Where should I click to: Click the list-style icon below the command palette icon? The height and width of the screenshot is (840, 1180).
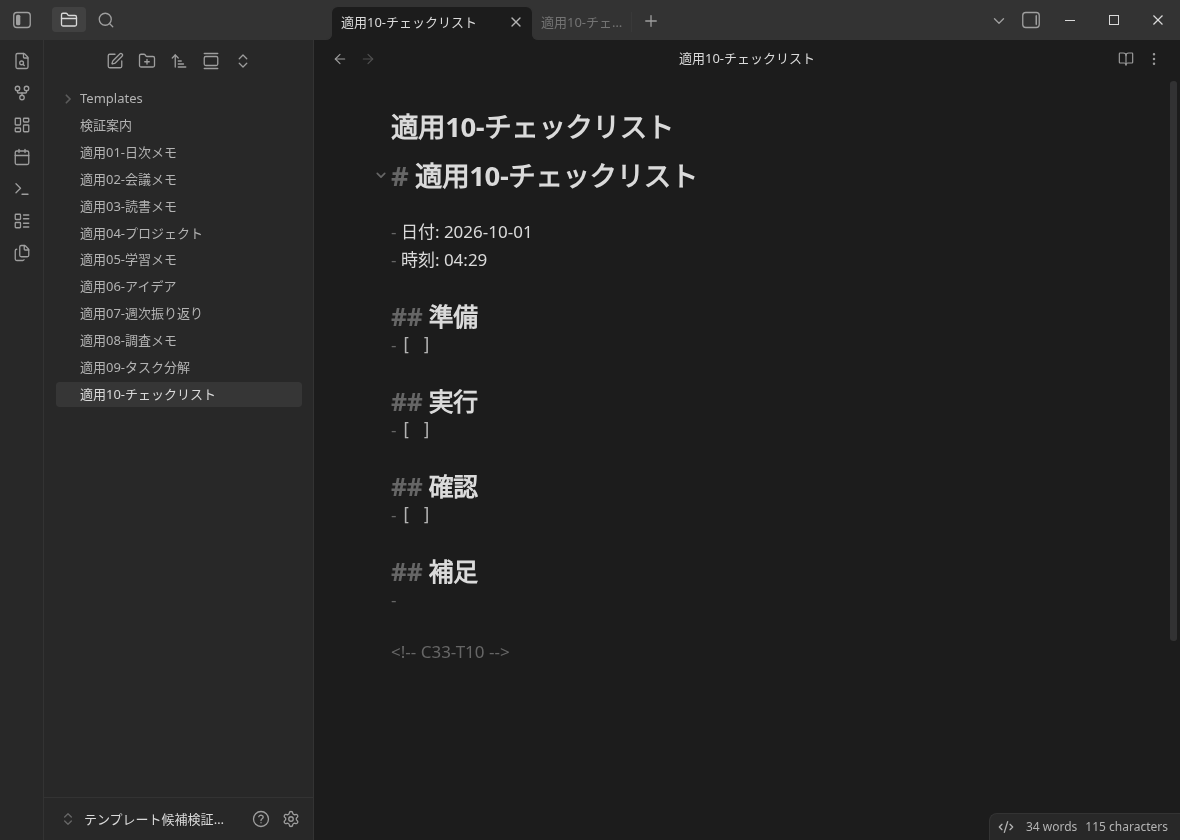[x=22, y=221]
